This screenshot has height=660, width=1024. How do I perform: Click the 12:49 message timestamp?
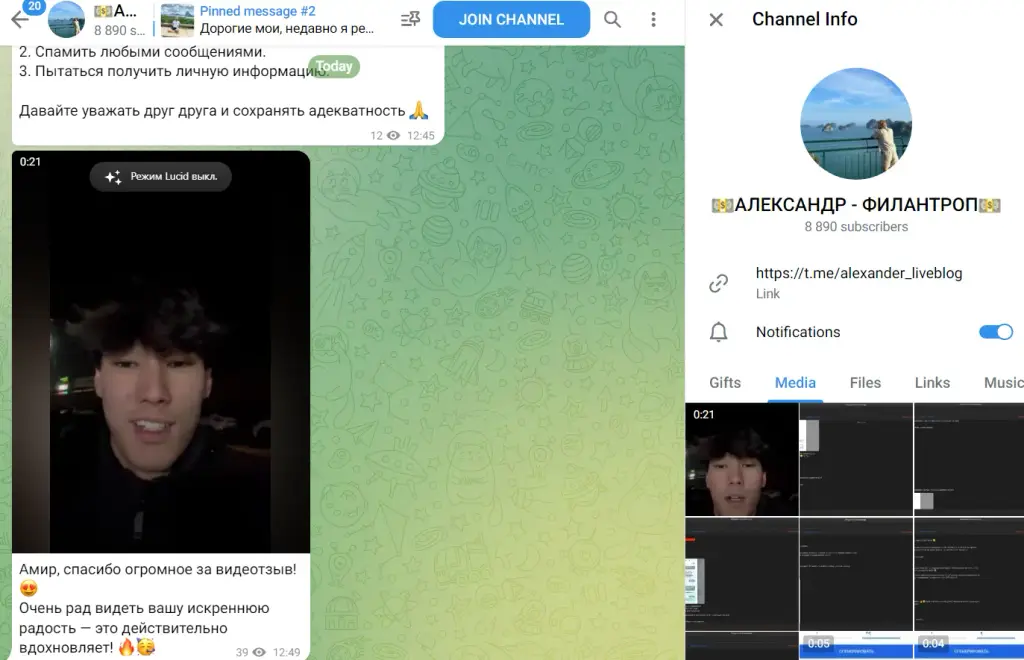pyautogui.click(x=287, y=652)
